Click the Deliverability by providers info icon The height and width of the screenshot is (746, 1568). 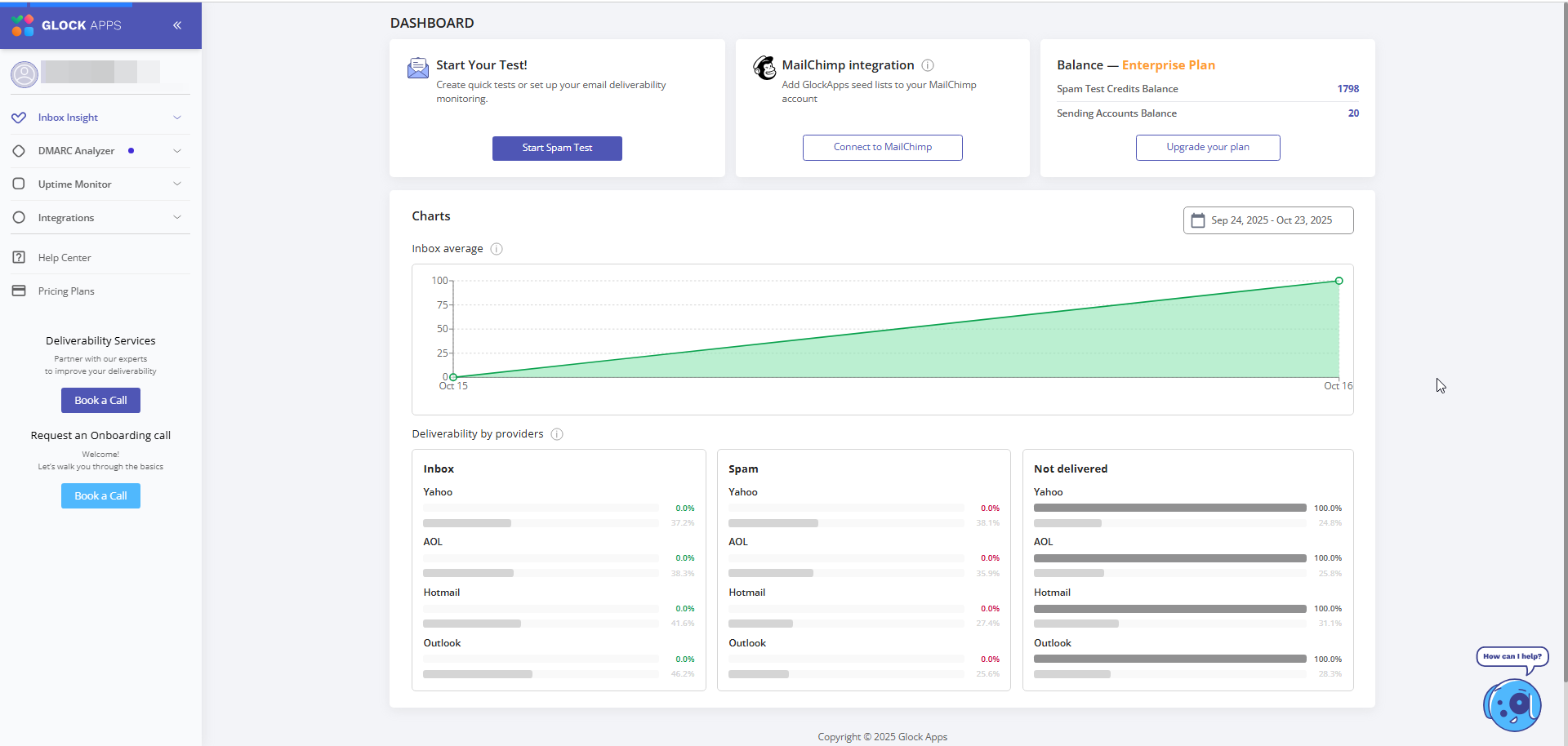coord(557,434)
